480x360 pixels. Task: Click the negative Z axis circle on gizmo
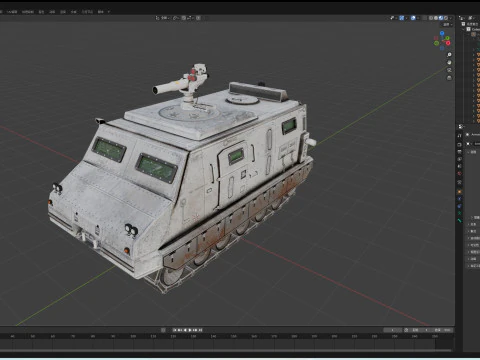[x=442, y=48]
